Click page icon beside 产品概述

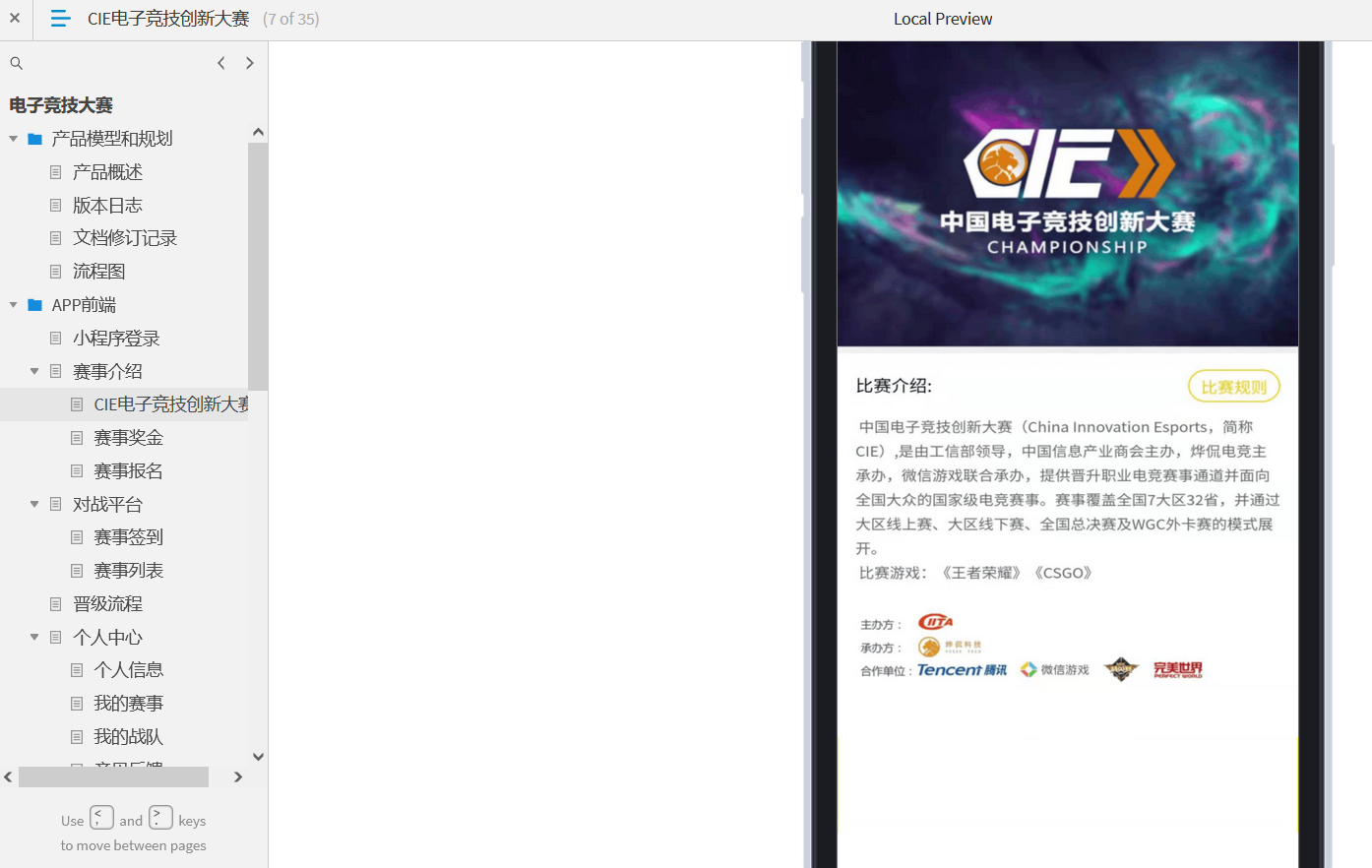[56, 172]
